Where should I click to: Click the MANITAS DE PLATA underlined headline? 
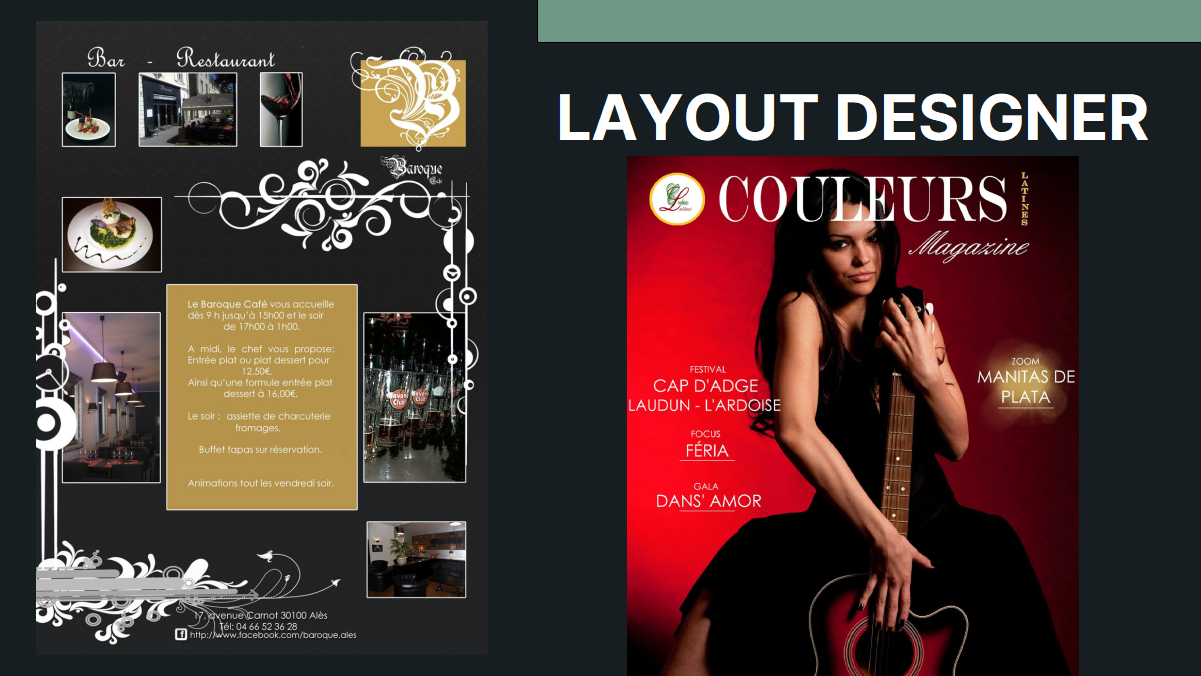1027,385
